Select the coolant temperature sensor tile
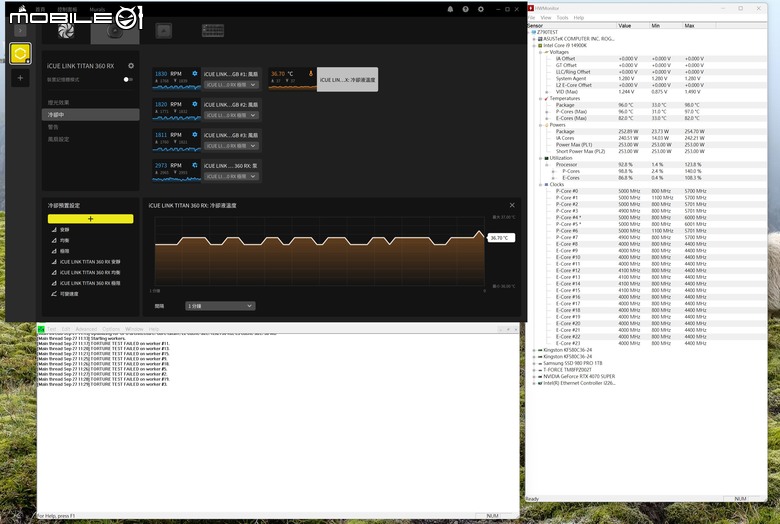This screenshot has width=780, height=524. 323,80
